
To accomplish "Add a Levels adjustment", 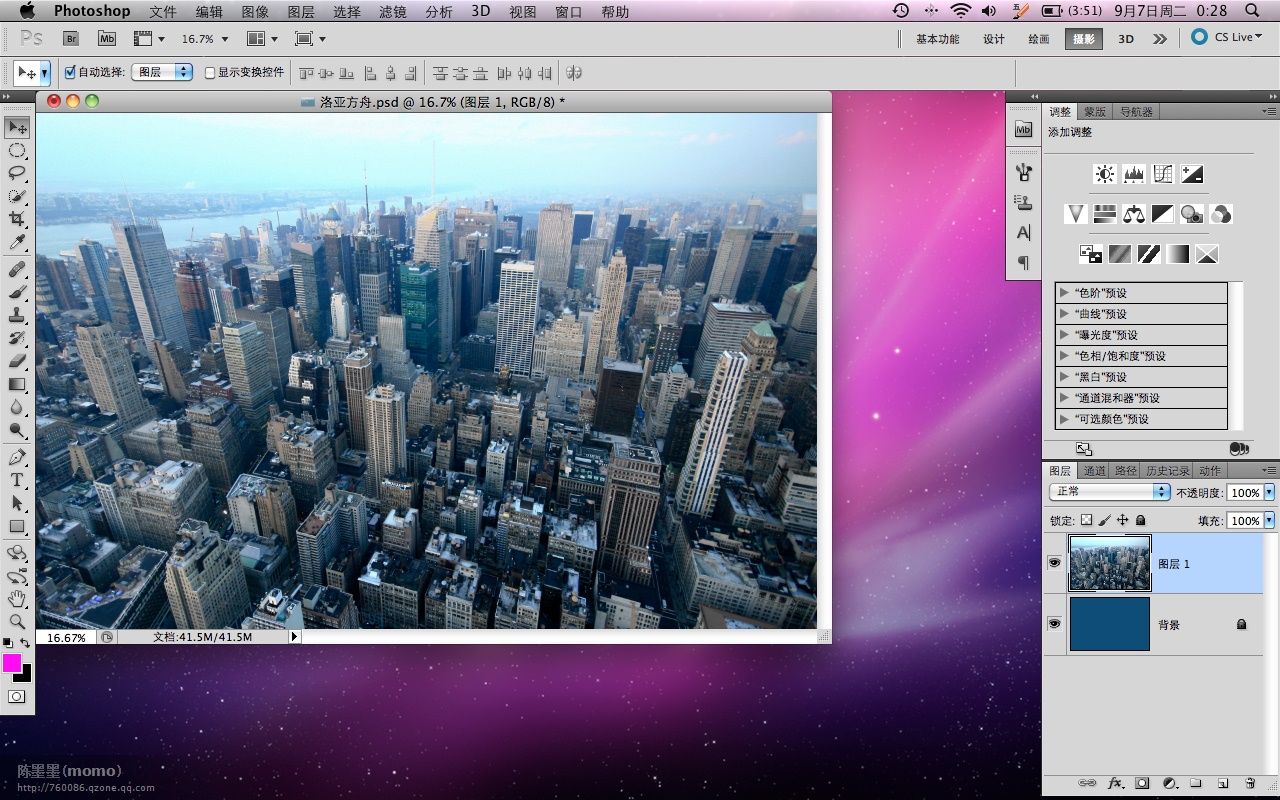I will (x=1133, y=174).
